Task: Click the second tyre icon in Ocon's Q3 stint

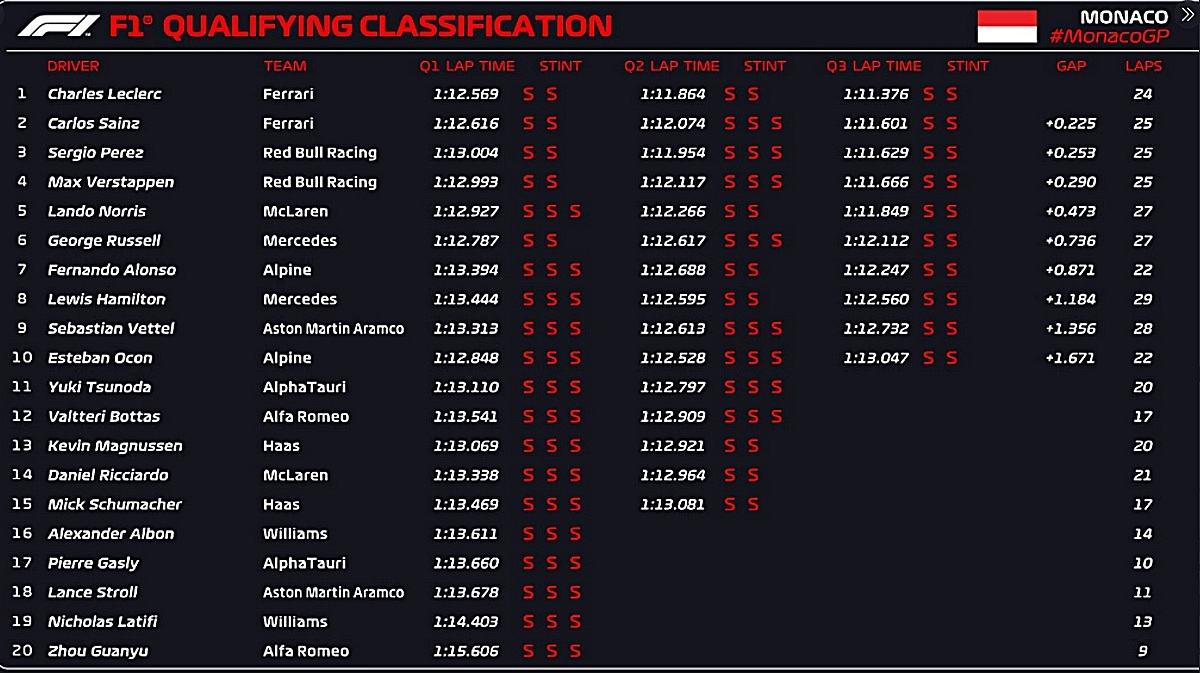Action: pos(952,358)
